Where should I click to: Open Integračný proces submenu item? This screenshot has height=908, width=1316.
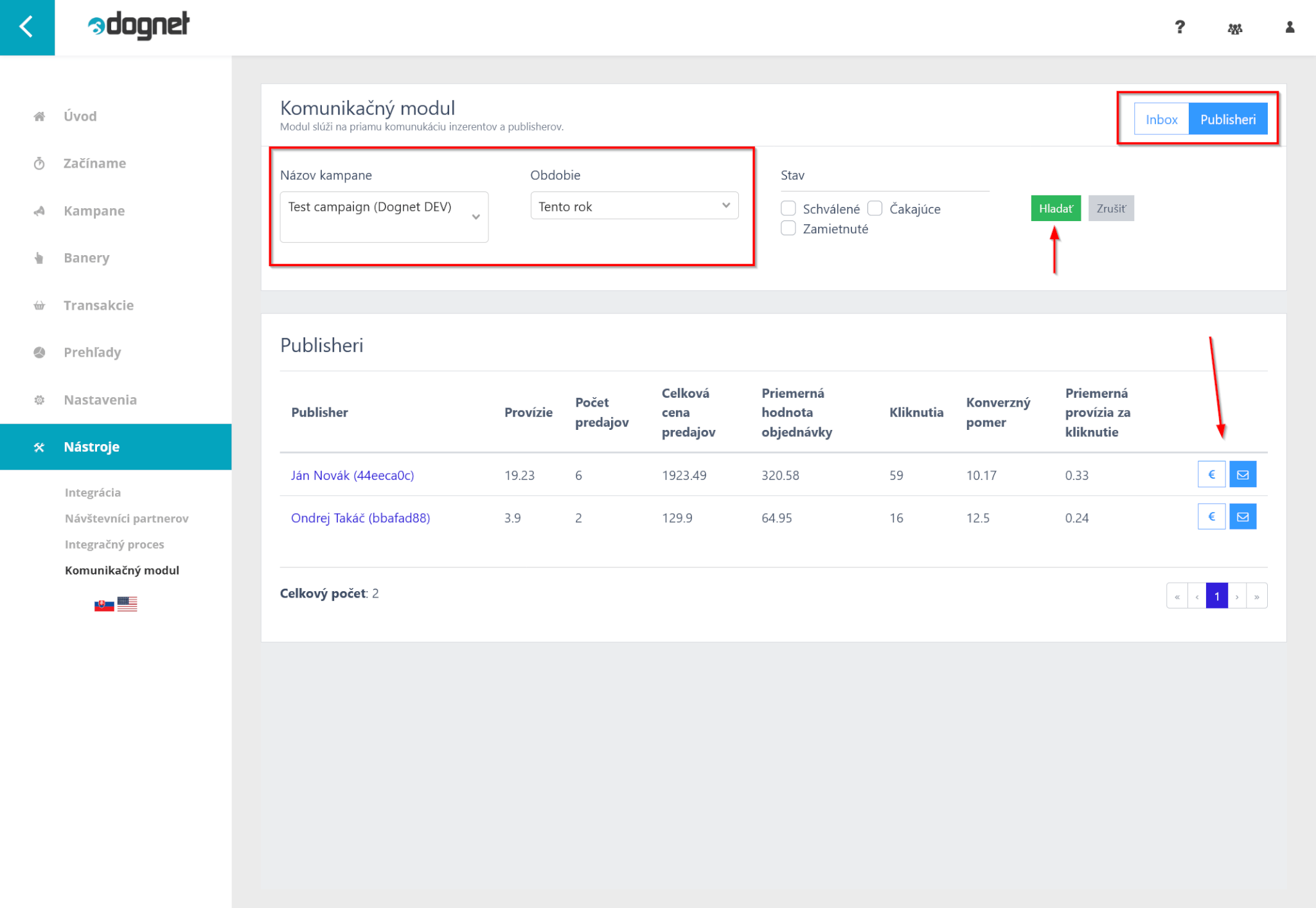click(114, 544)
